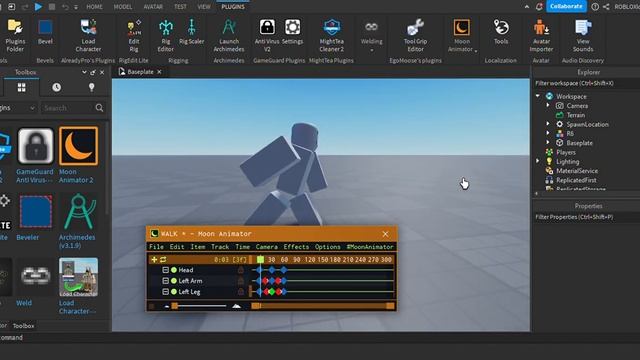Click the Collaborate button
The image size is (640, 360).
pyautogui.click(x=566, y=7)
